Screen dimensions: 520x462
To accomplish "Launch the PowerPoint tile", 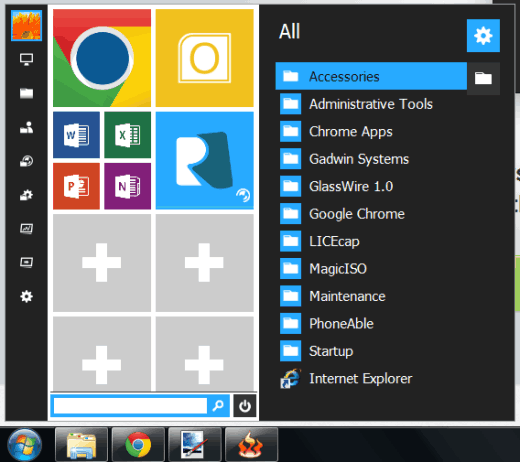I will [76, 186].
